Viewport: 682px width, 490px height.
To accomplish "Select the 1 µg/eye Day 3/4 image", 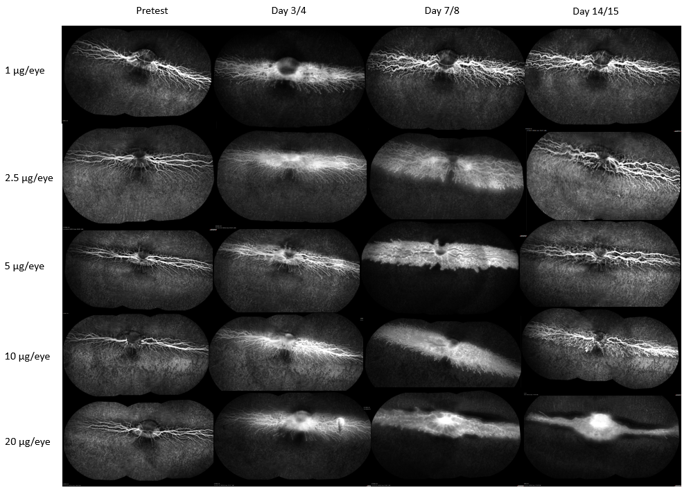I will 290,73.
